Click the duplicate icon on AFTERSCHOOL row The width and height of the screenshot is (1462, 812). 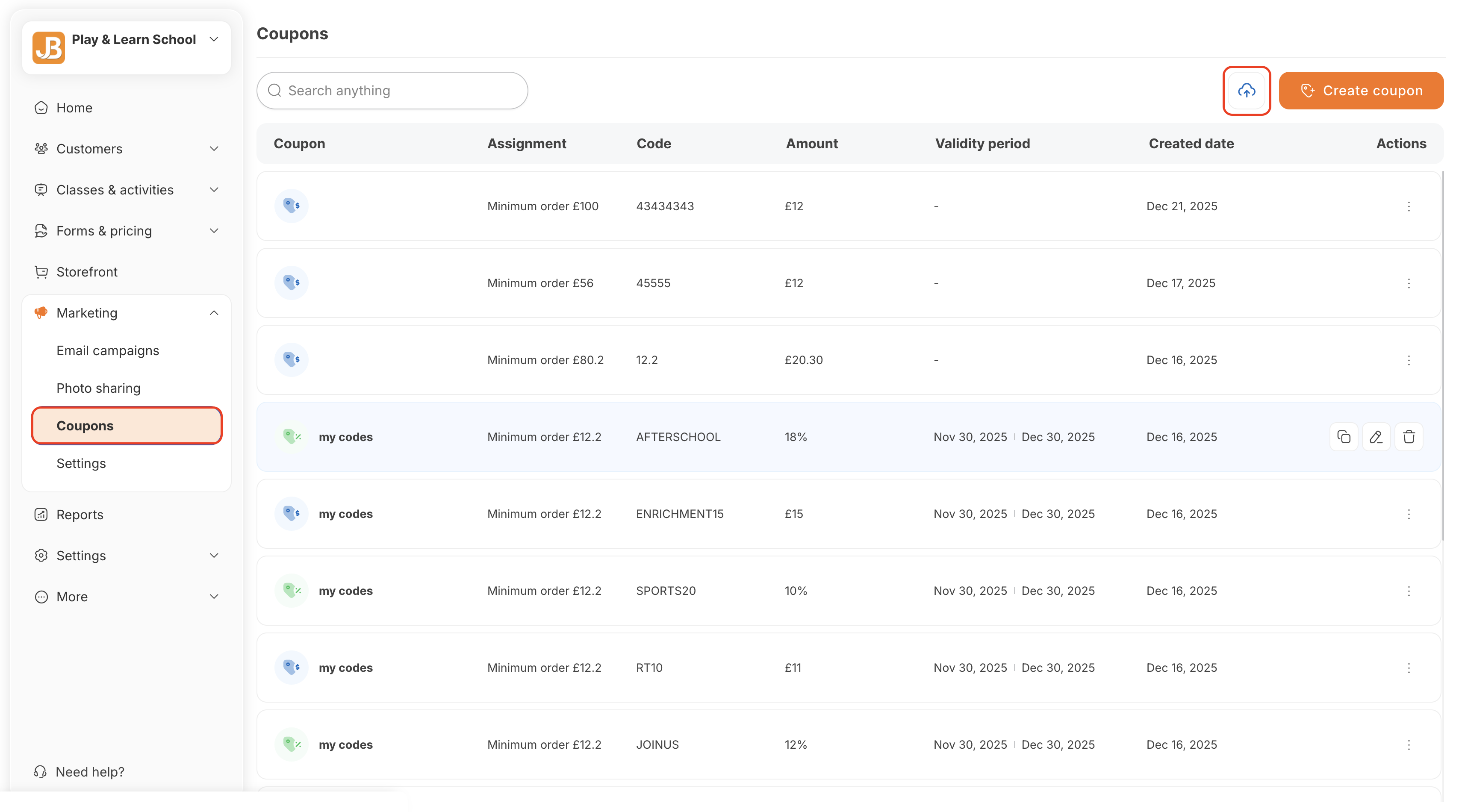coord(1344,437)
